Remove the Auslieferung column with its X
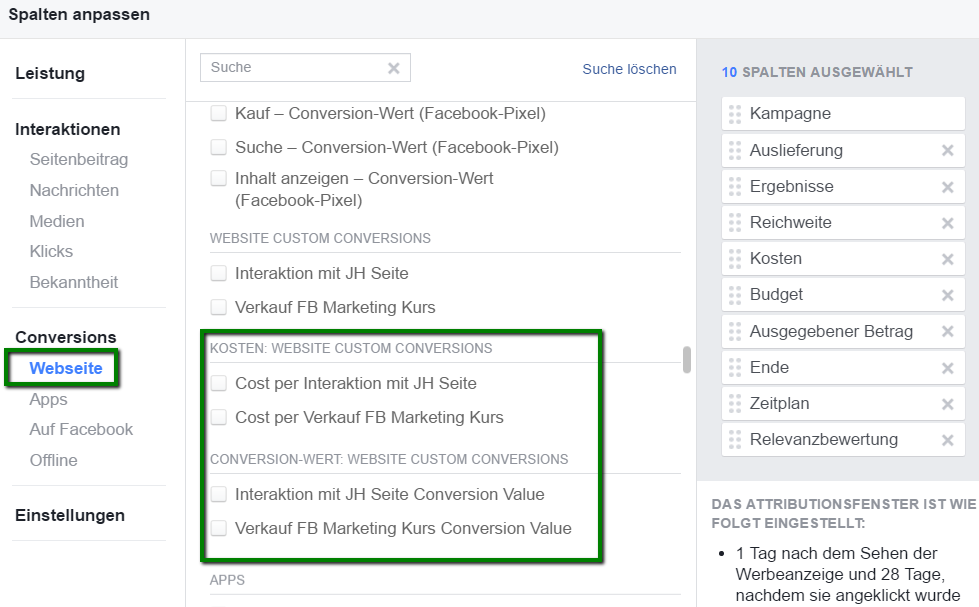 point(947,151)
